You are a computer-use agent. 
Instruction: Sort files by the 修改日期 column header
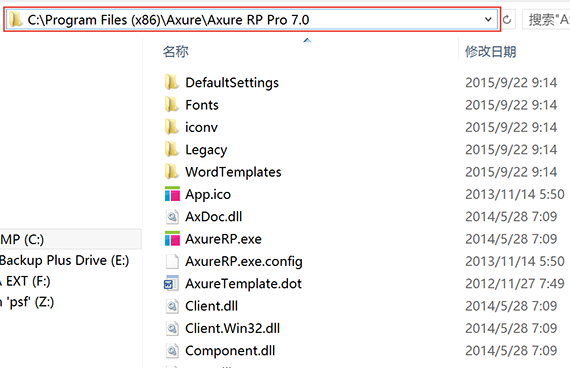(x=491, y=52)
